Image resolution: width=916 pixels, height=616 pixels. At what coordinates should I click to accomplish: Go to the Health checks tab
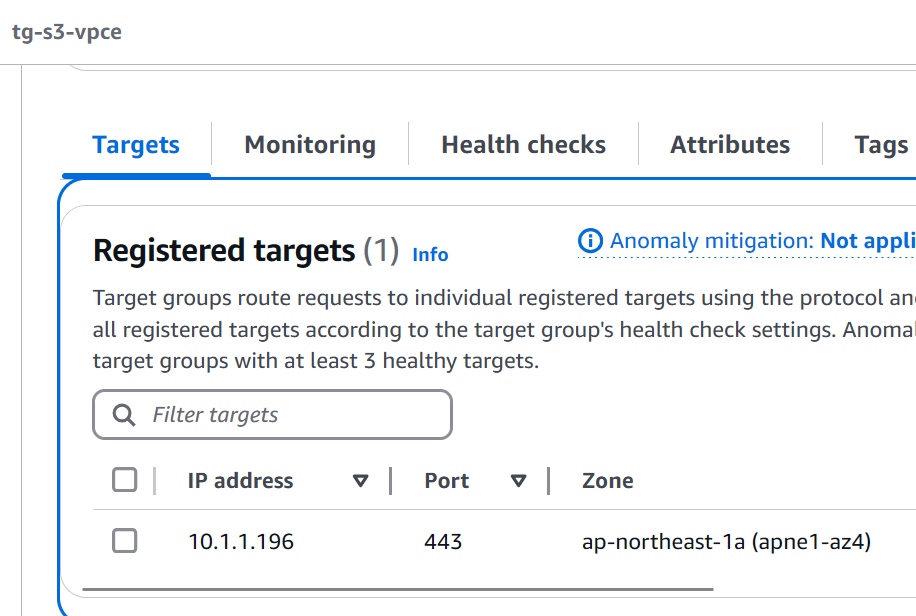click(x=523, y=144)
